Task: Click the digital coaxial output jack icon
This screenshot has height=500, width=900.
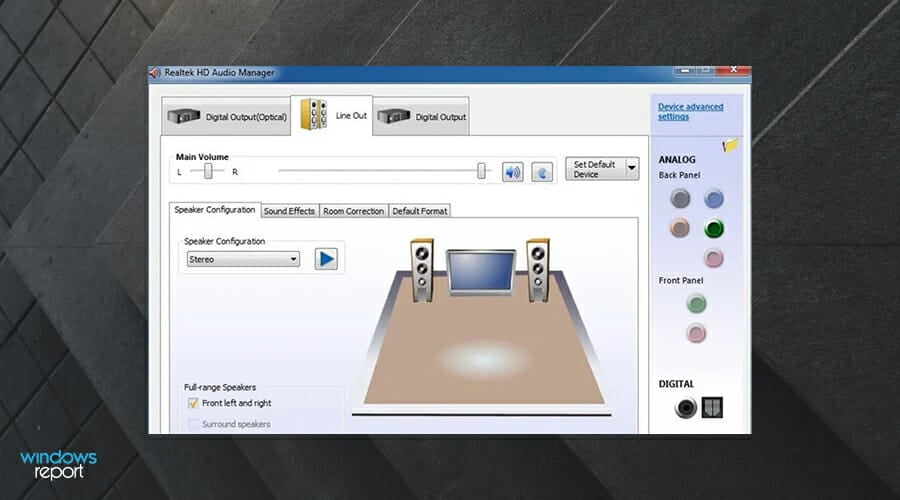Action: click(685, 407)
